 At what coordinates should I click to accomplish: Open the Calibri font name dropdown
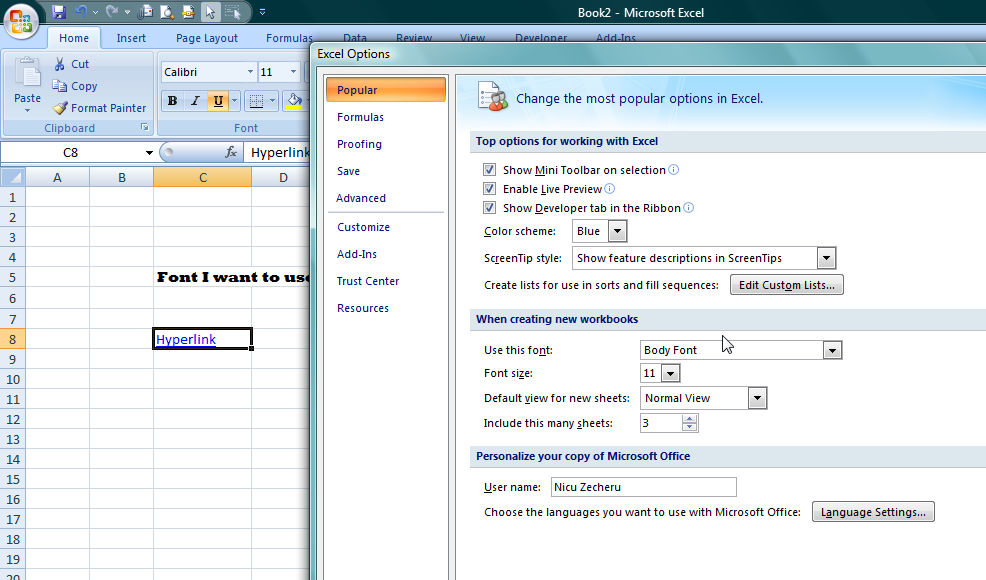coord(250,72)
